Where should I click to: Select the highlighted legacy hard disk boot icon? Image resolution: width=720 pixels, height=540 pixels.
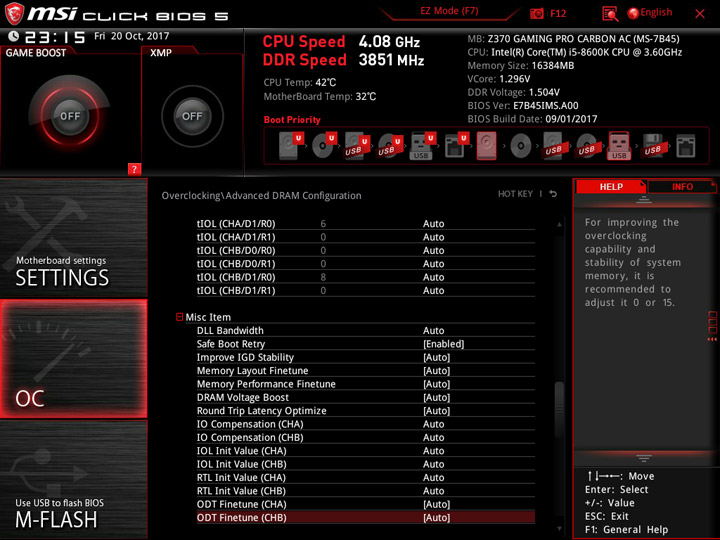point(486,146)
